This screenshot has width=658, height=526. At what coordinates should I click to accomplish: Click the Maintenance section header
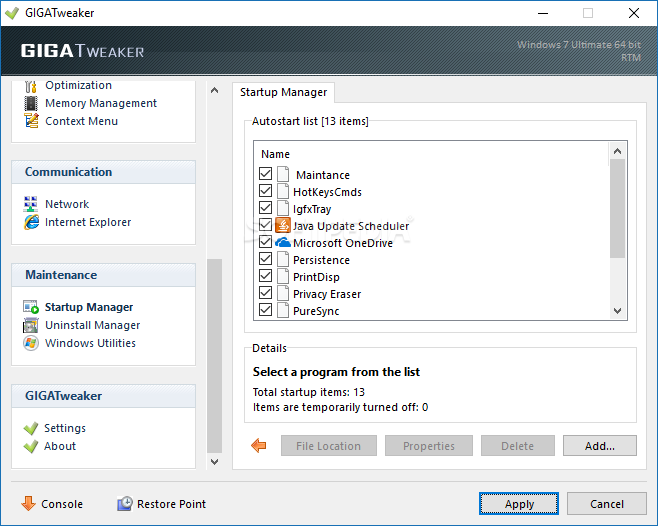tap(103, 275)
